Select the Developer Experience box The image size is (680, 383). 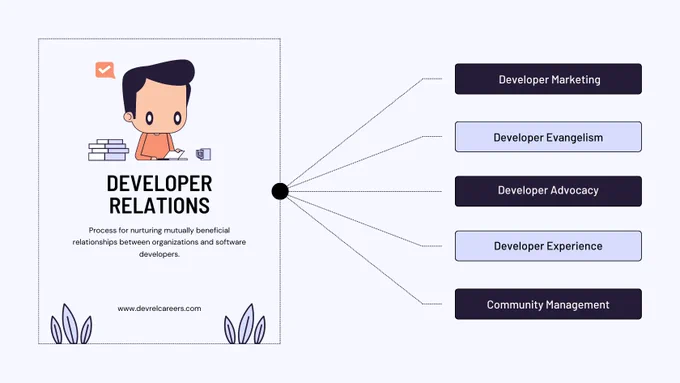tap(548, 246)
